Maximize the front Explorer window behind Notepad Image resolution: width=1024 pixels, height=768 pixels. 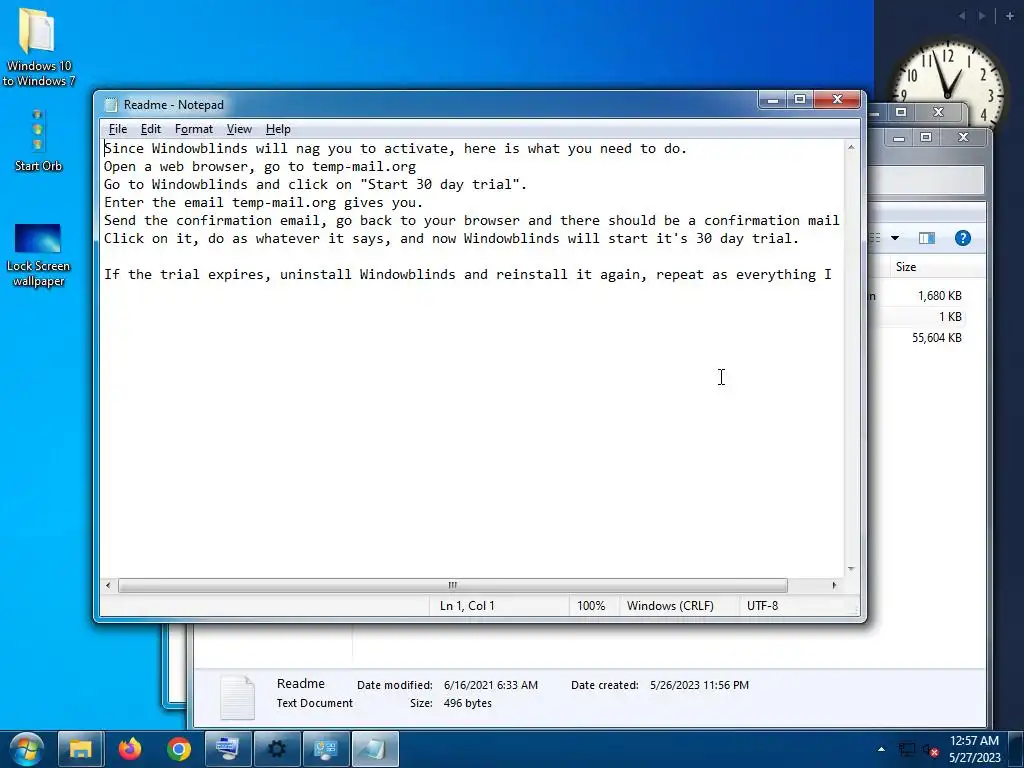click(925, 137)
